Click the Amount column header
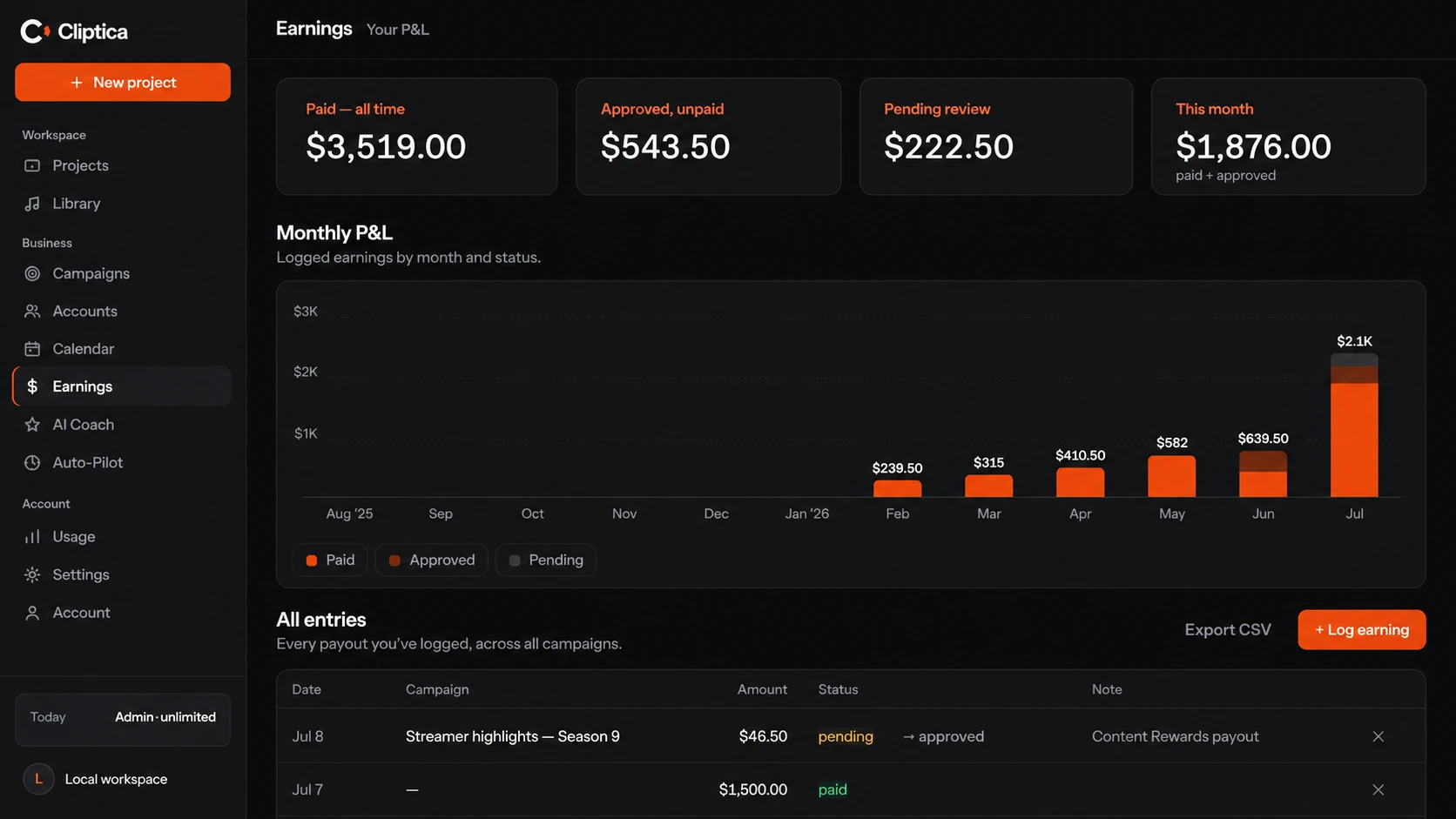 click(762, 689)
